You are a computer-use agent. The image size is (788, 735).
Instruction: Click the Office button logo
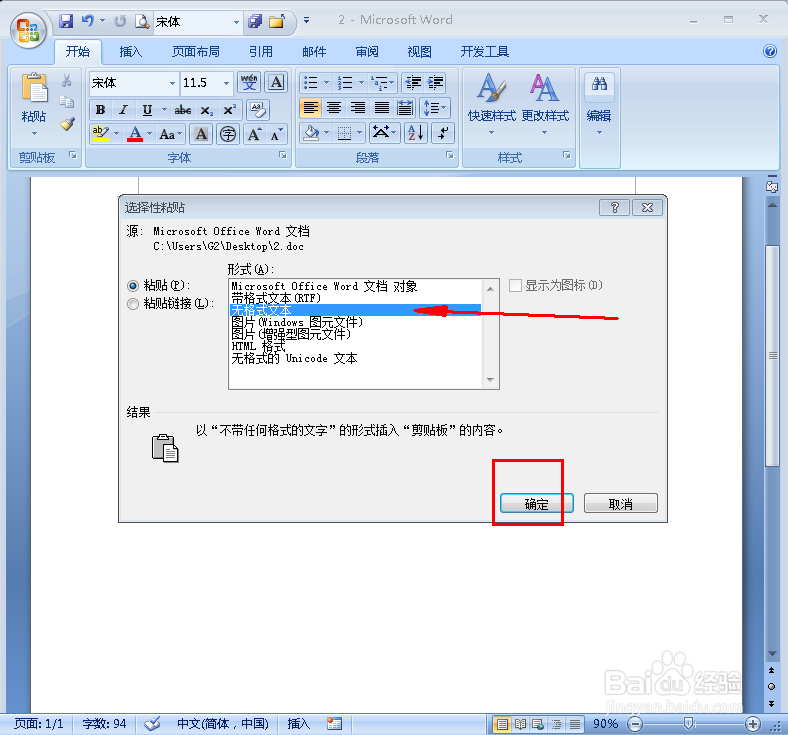coord(28,30)
